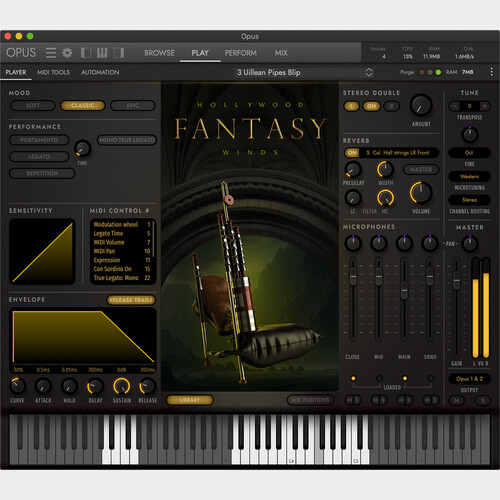Click the envelope Sustain knob
Image resolution: width=500 pixels, height=500 pixels.
point(122,386)
